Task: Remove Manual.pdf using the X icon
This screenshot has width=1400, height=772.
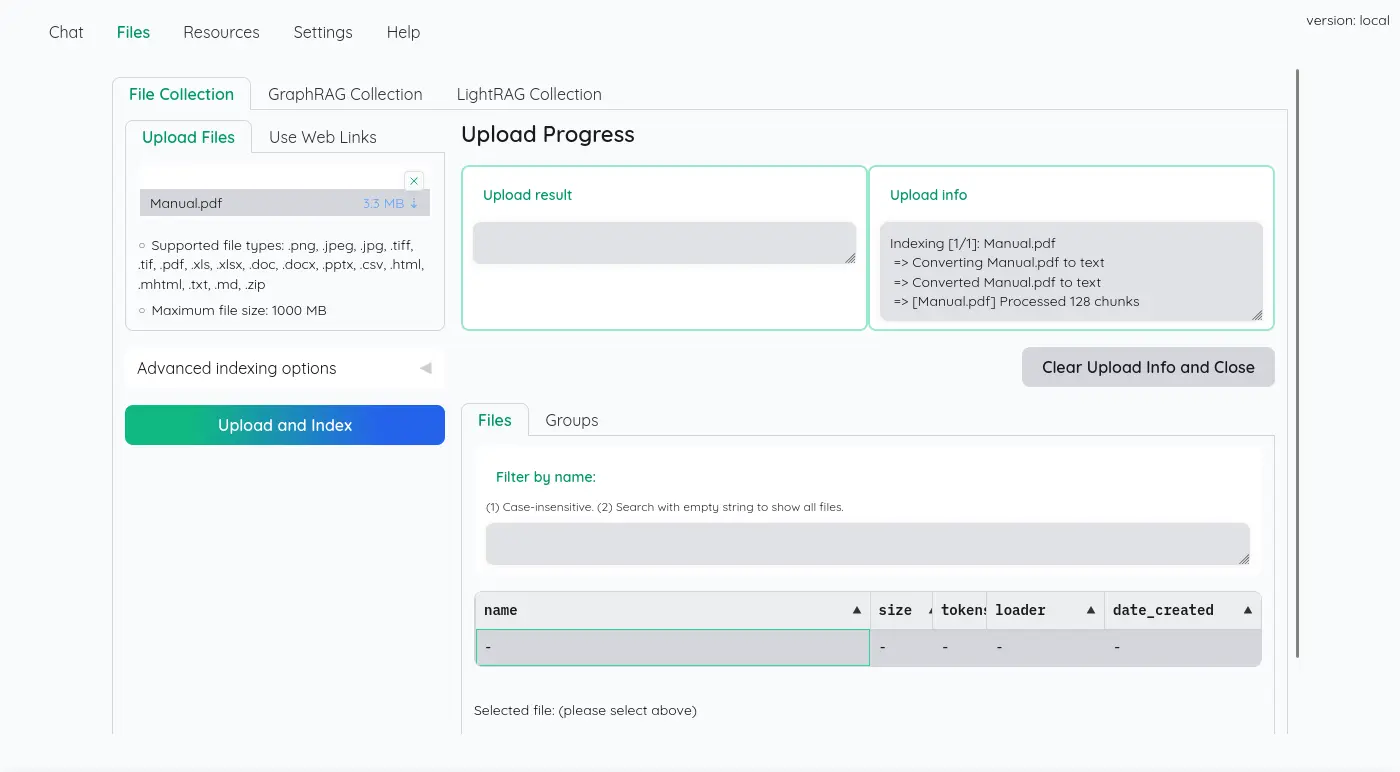Action: tap(414, 181)
